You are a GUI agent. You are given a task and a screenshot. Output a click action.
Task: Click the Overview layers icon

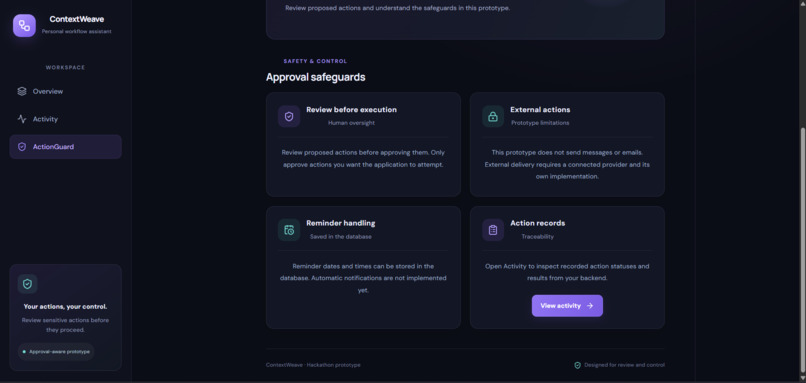pyautogui.click(x=22, y=92)
